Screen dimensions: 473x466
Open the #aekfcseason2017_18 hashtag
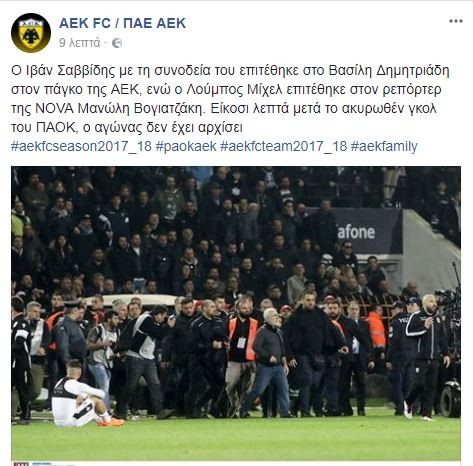coord(81,146)
